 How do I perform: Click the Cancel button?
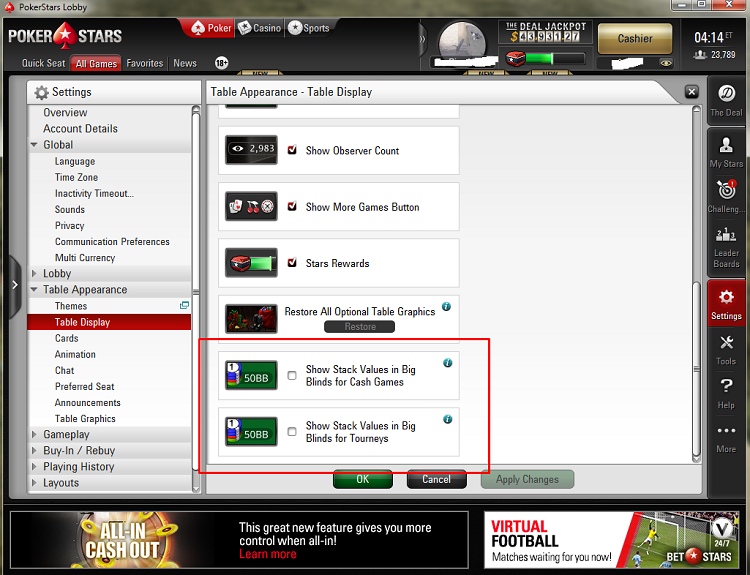point(436,479)
